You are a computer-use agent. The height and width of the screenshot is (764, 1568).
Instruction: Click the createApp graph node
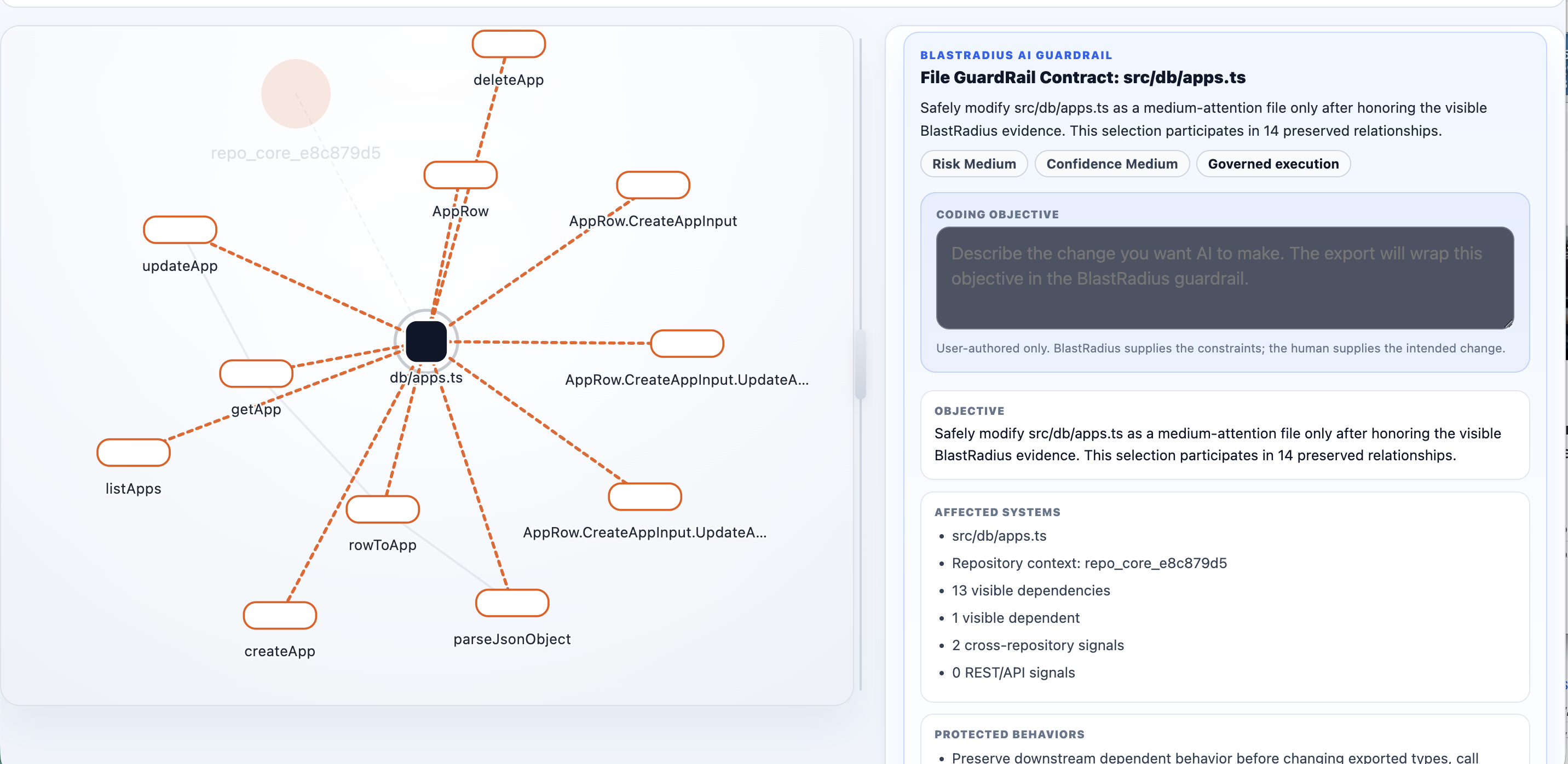point(279,616)
